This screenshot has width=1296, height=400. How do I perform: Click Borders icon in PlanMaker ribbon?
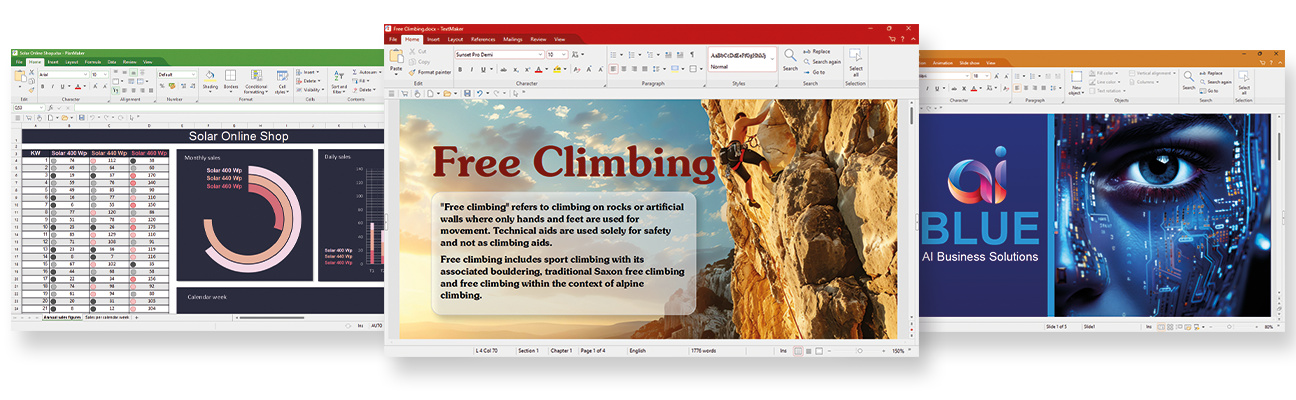[x=231, y=76]
